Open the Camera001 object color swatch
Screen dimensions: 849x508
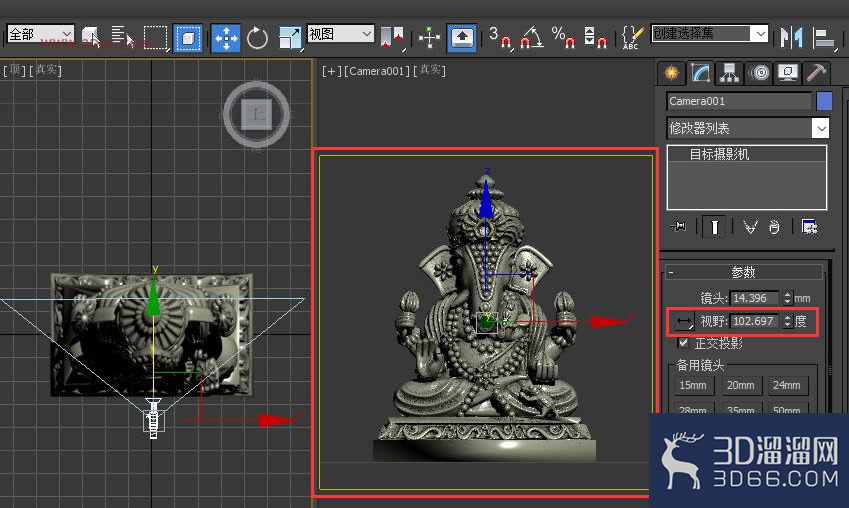click(x=824, y=101)
